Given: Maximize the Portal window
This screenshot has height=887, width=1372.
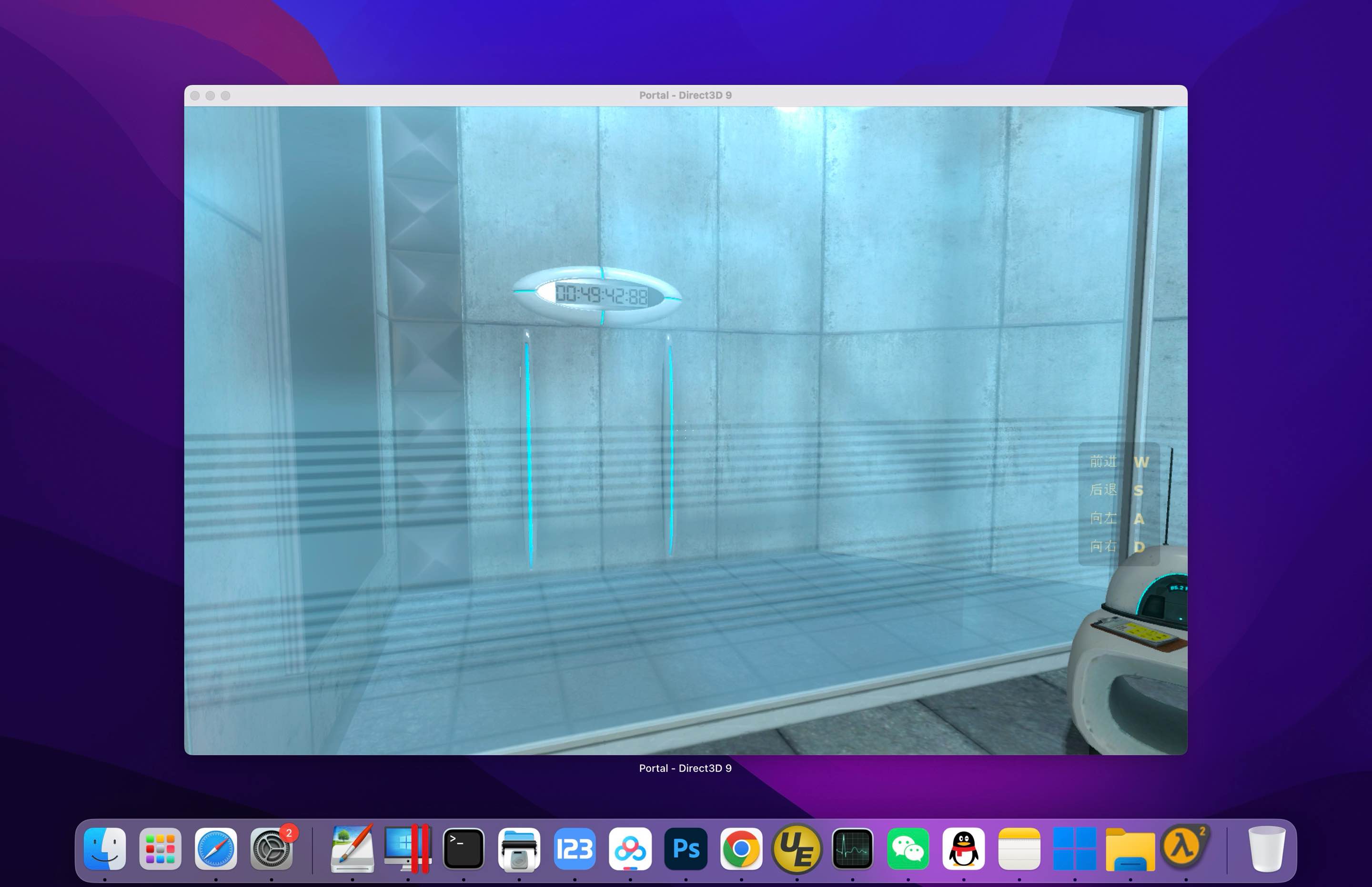Looking at the screenshot, I should [226, 96].
